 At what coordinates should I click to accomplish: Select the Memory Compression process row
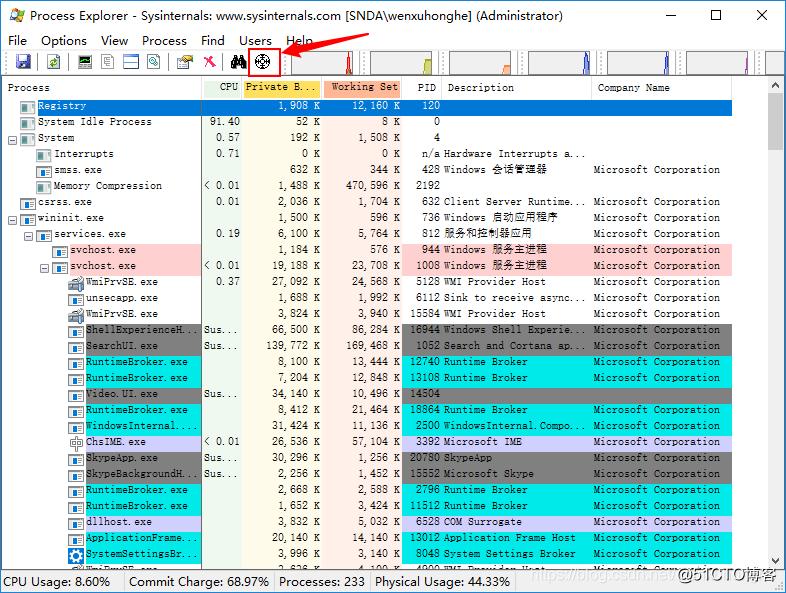(107, 186)
